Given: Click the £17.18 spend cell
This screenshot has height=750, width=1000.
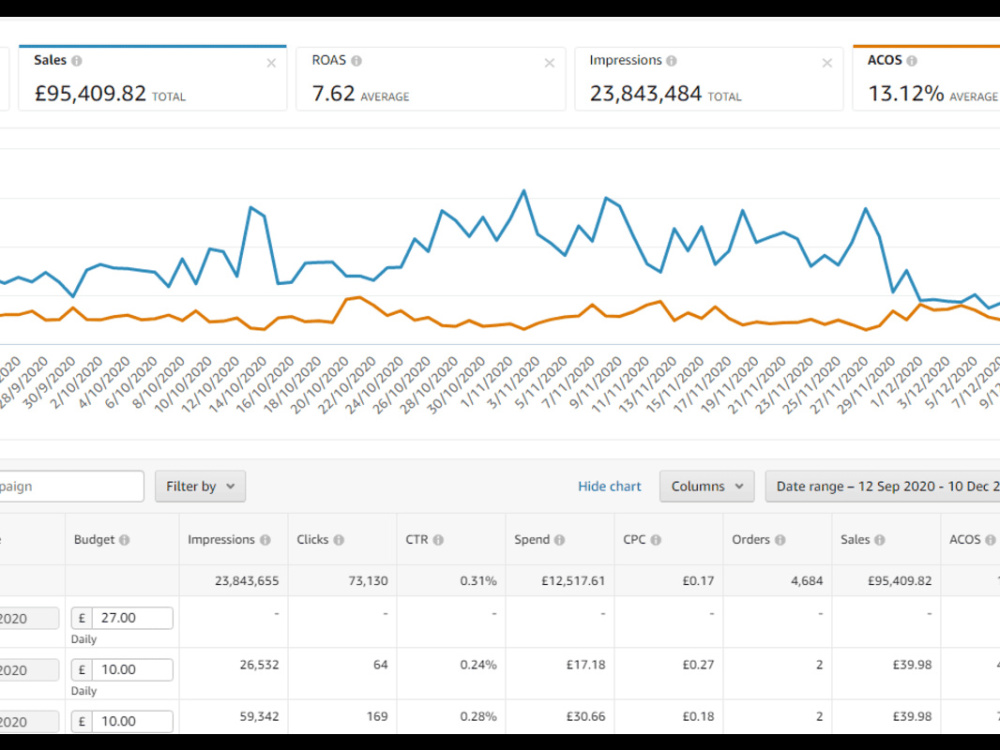Looking at the screenshot, I should tap(585, 665).
